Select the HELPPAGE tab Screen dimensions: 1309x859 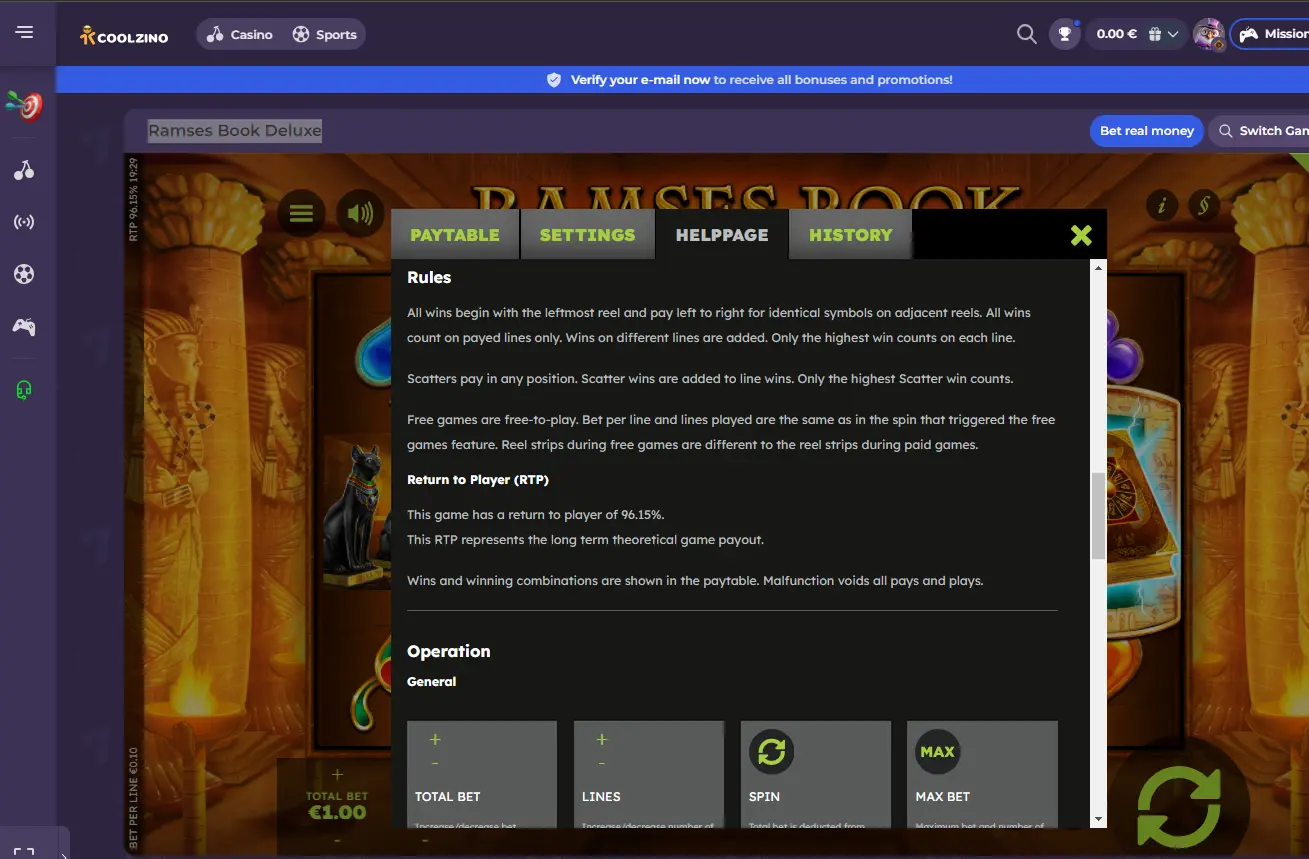pos(722,235)
